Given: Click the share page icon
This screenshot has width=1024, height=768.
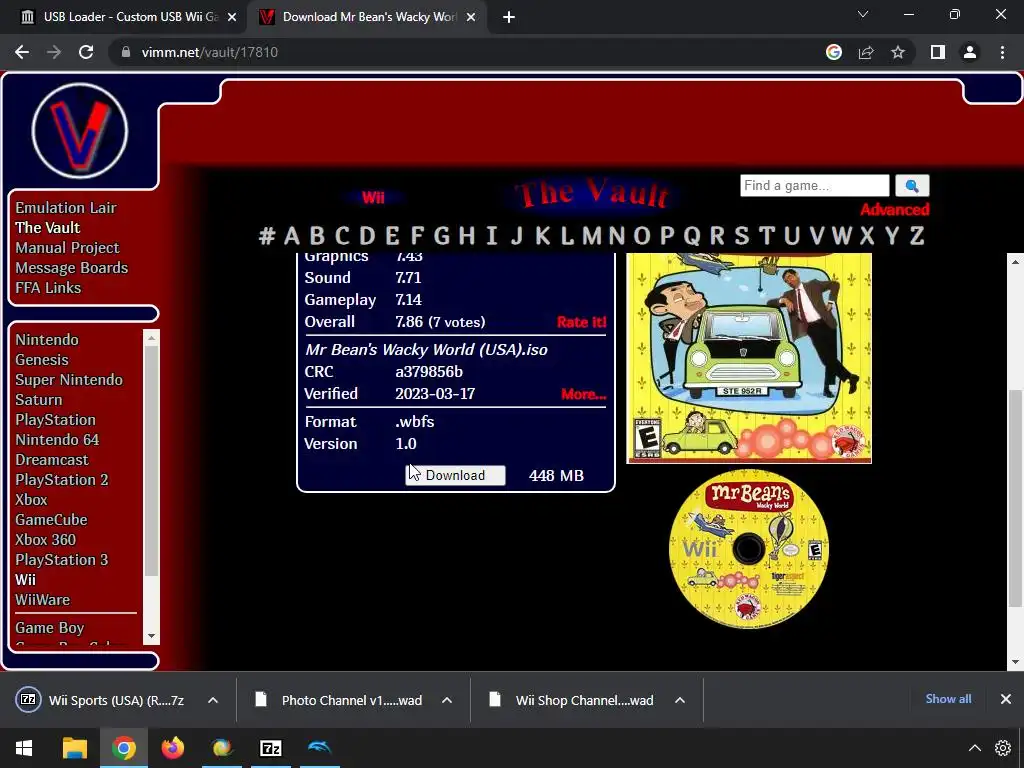Looking at the screenshot, I should [x=866, y=52].
